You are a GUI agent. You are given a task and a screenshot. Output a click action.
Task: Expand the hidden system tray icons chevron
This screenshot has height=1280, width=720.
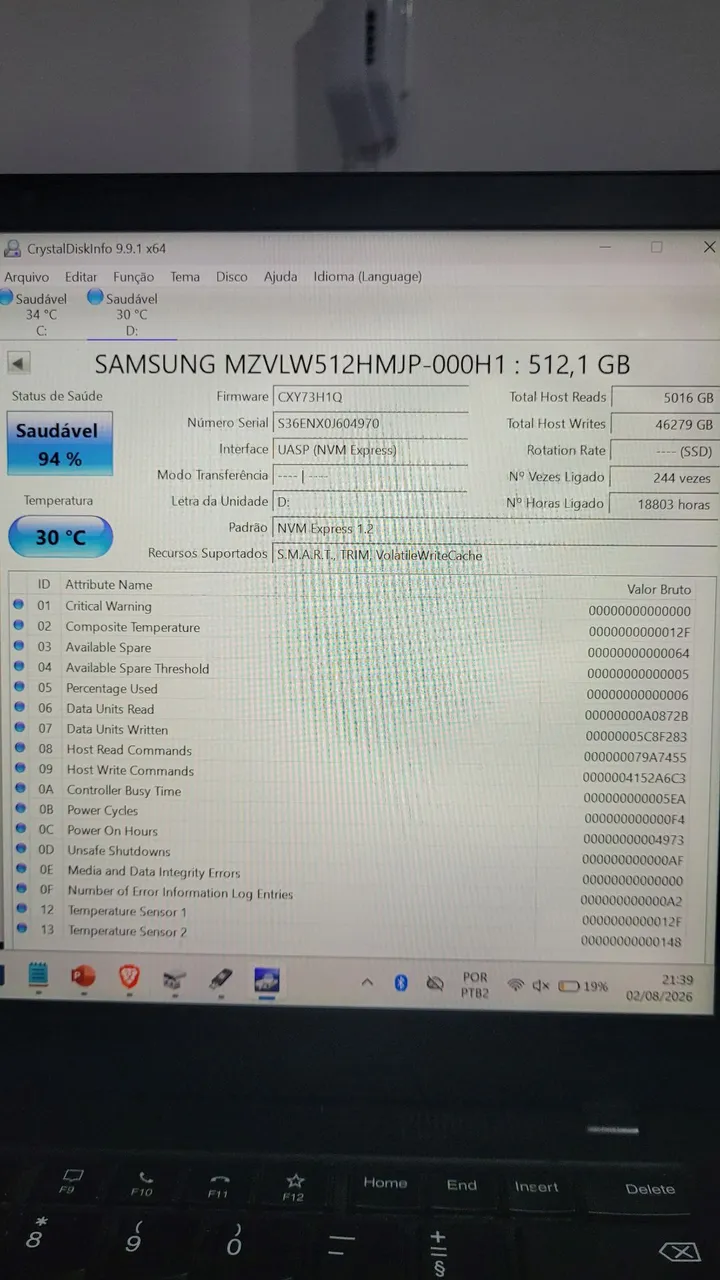[367, 983]
